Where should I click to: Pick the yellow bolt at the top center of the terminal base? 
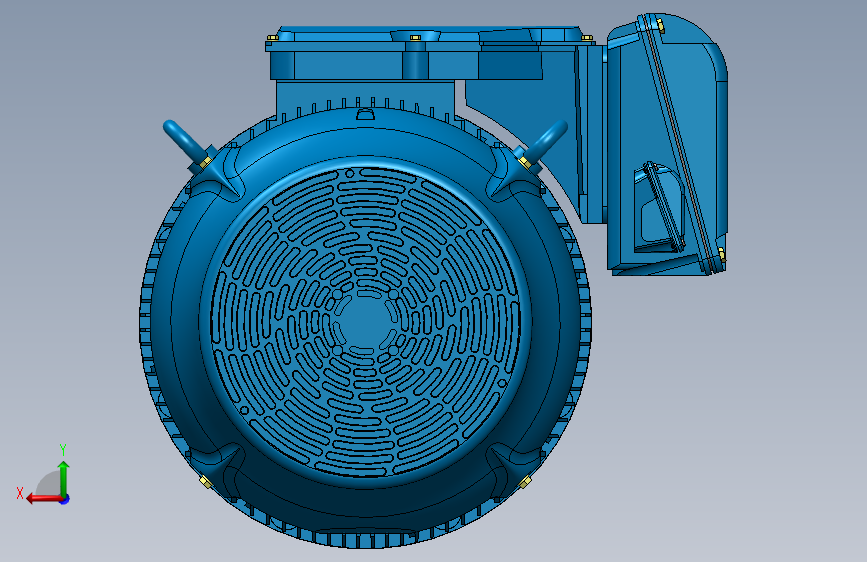pos(415,38)
